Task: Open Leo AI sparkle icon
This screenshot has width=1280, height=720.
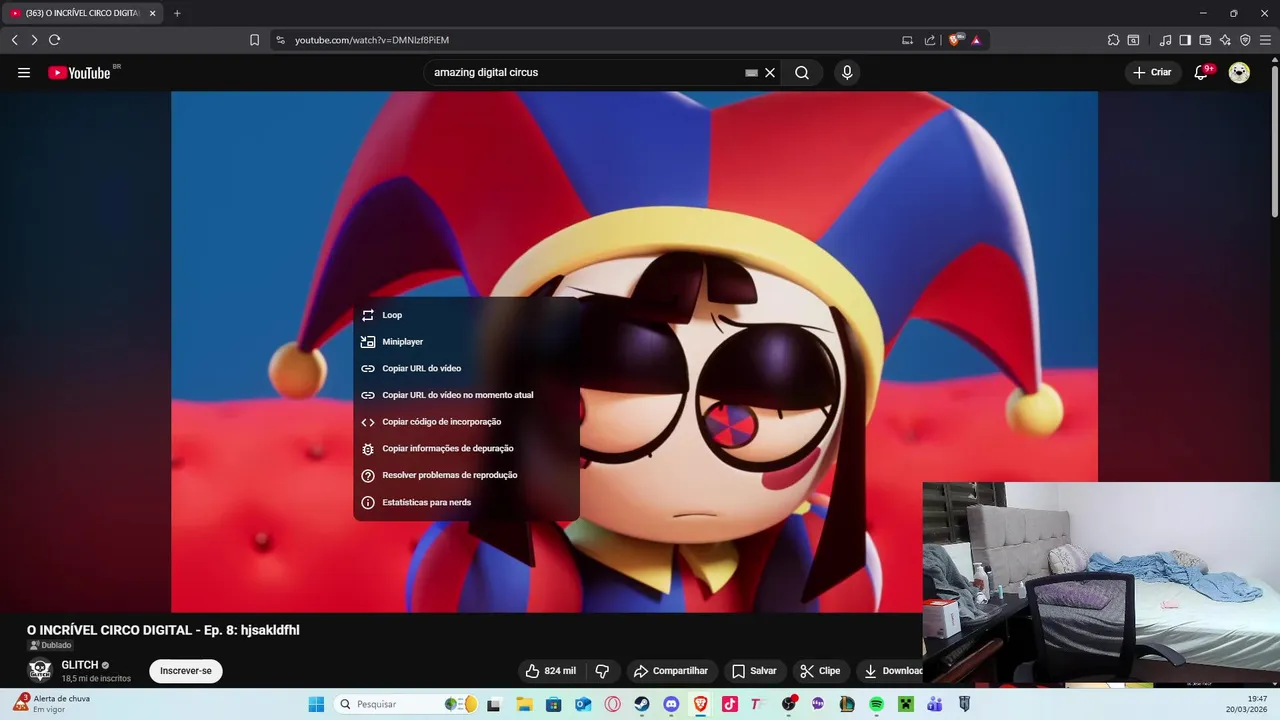Action: 1225,40
